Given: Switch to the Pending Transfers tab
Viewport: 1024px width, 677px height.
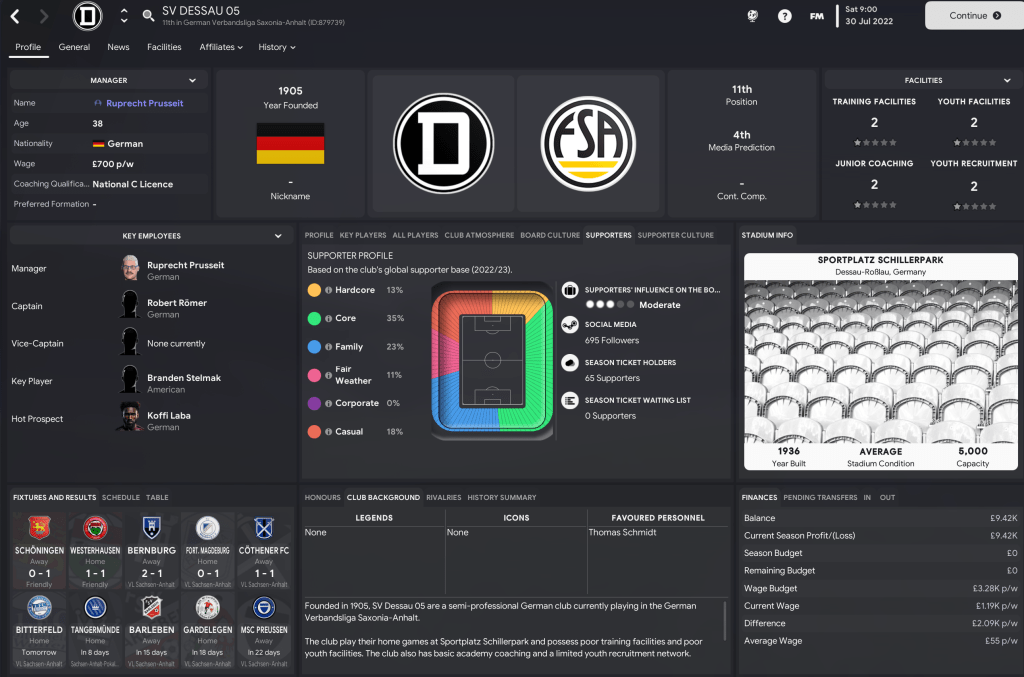Looking at the screenshot, I should tap(820, 497).
